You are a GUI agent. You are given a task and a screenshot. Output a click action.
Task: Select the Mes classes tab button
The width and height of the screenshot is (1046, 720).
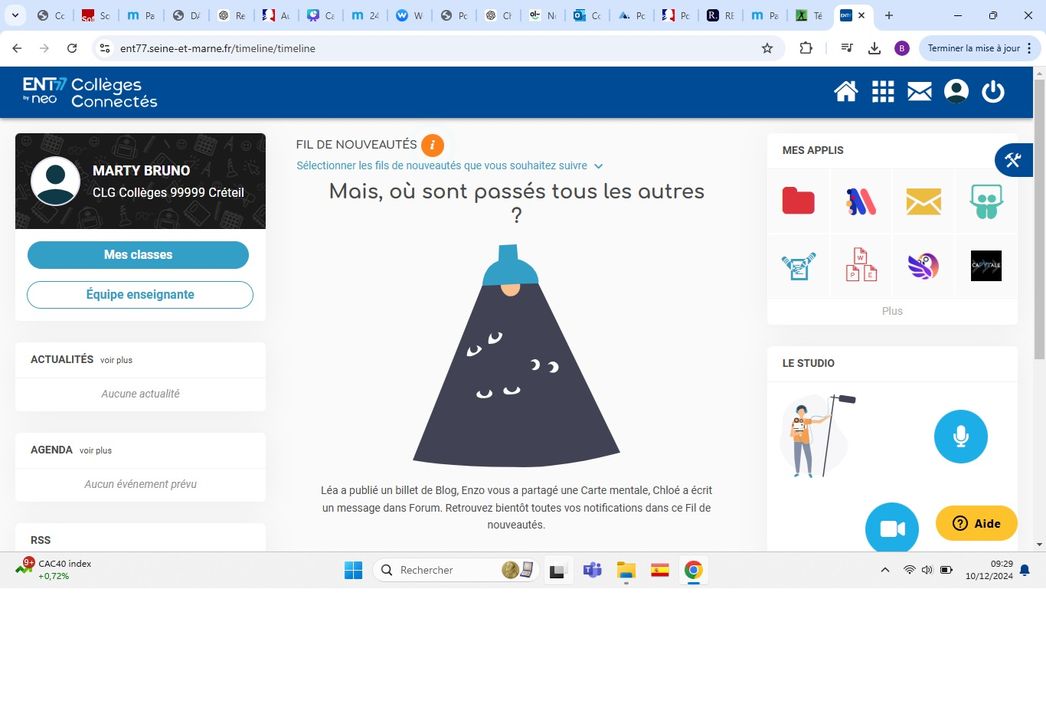[138, 255]
